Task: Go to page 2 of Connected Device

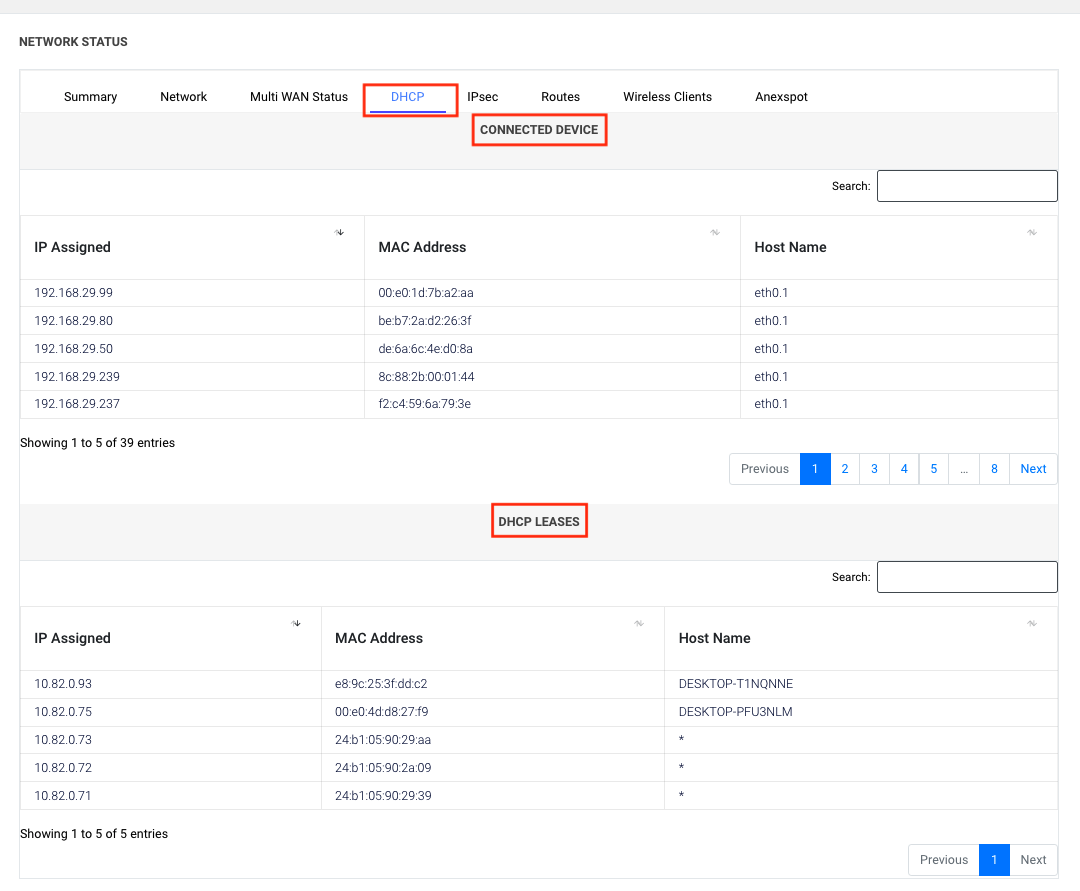Action: [845, 469]
